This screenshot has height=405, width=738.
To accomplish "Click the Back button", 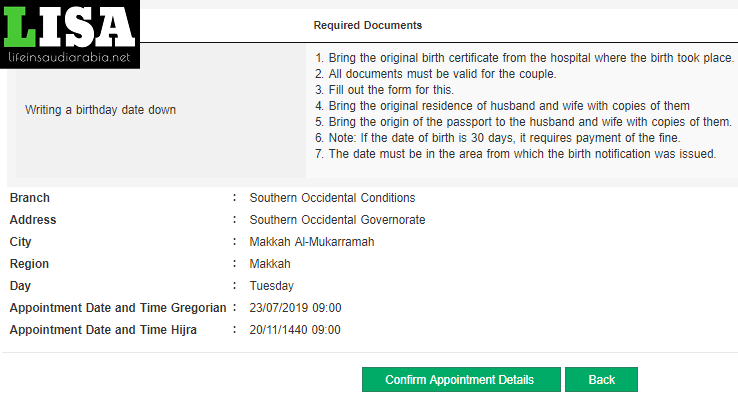I will (601, 380).
